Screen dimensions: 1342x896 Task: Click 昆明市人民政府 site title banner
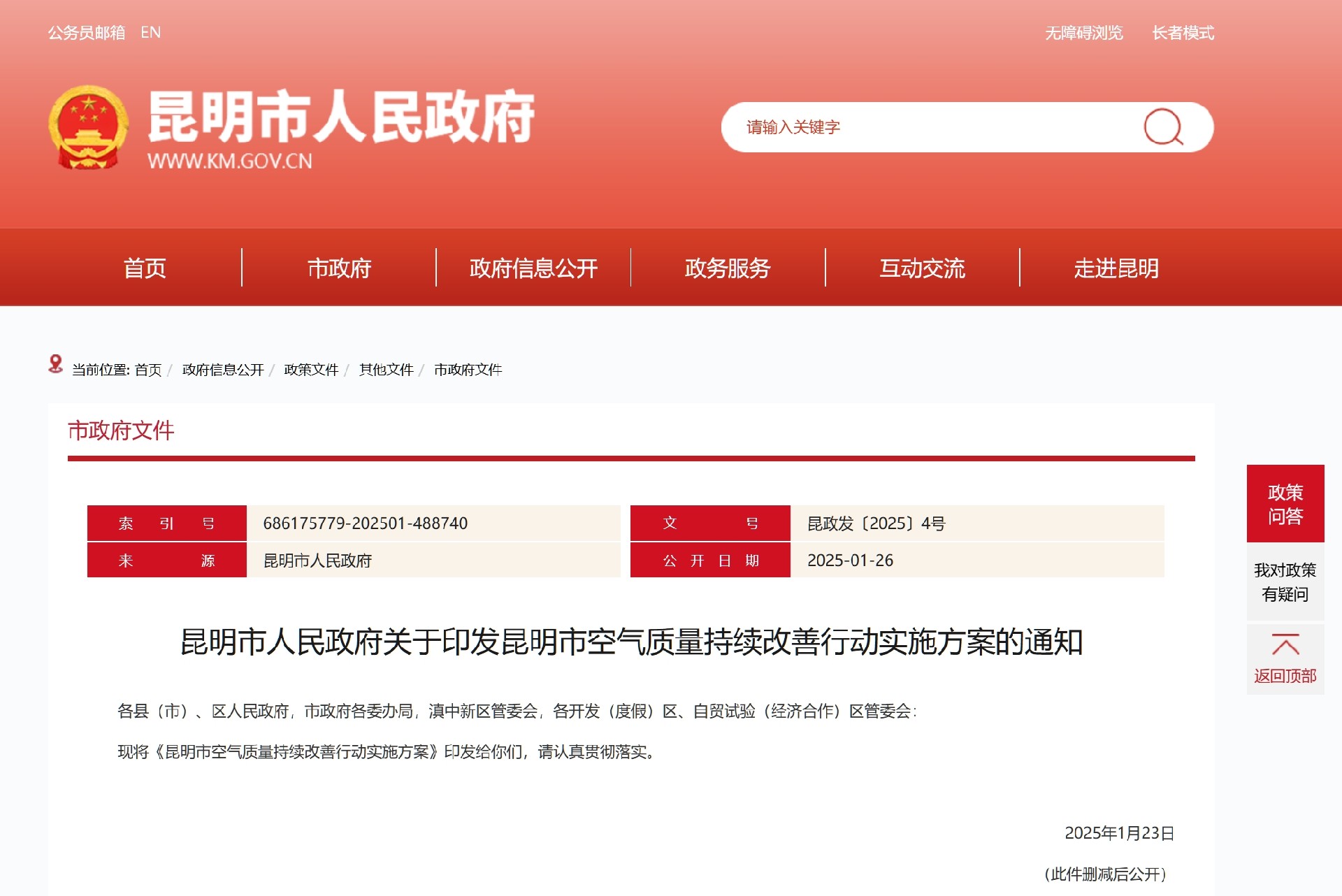coord(341,117)
